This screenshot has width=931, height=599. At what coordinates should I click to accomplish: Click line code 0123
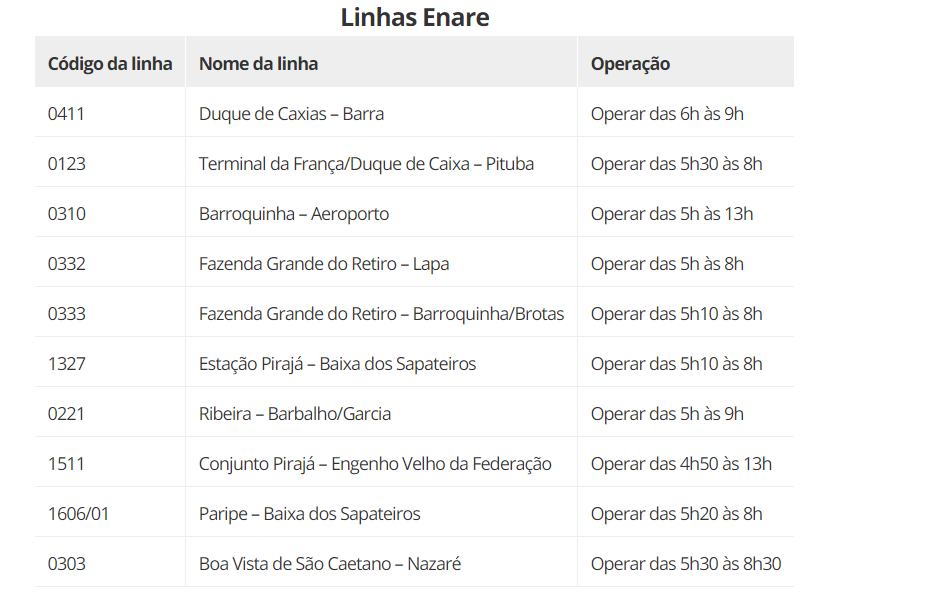point(66,163)
